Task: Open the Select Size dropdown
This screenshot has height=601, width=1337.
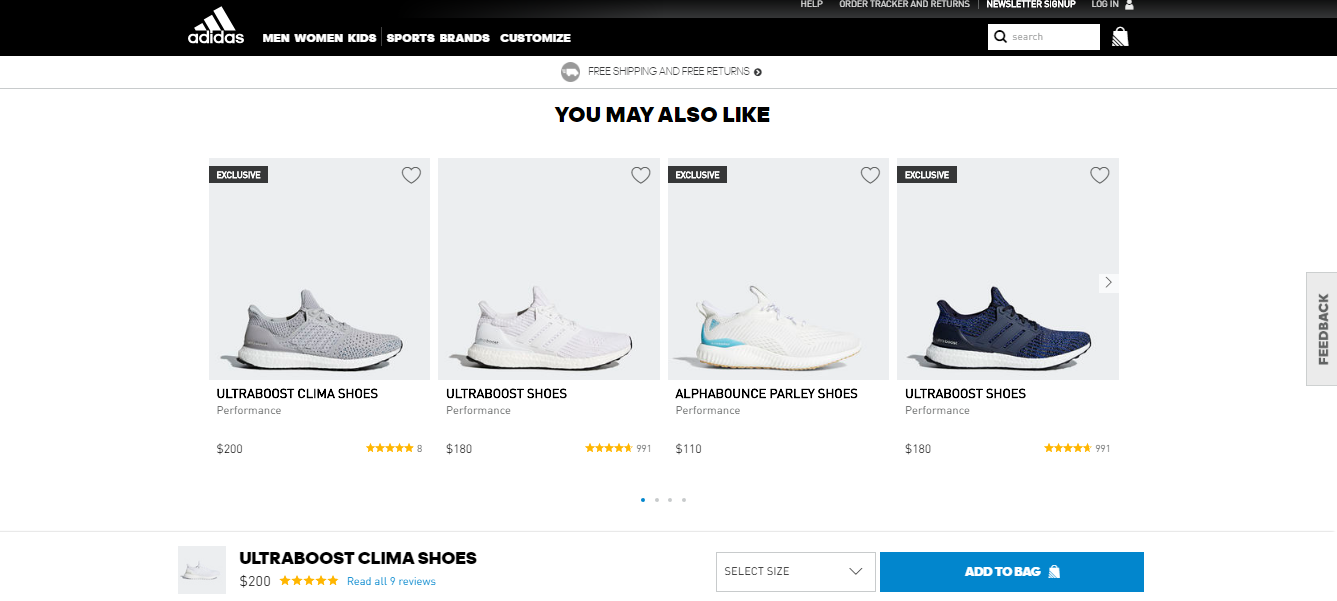Action: [795, 572]
